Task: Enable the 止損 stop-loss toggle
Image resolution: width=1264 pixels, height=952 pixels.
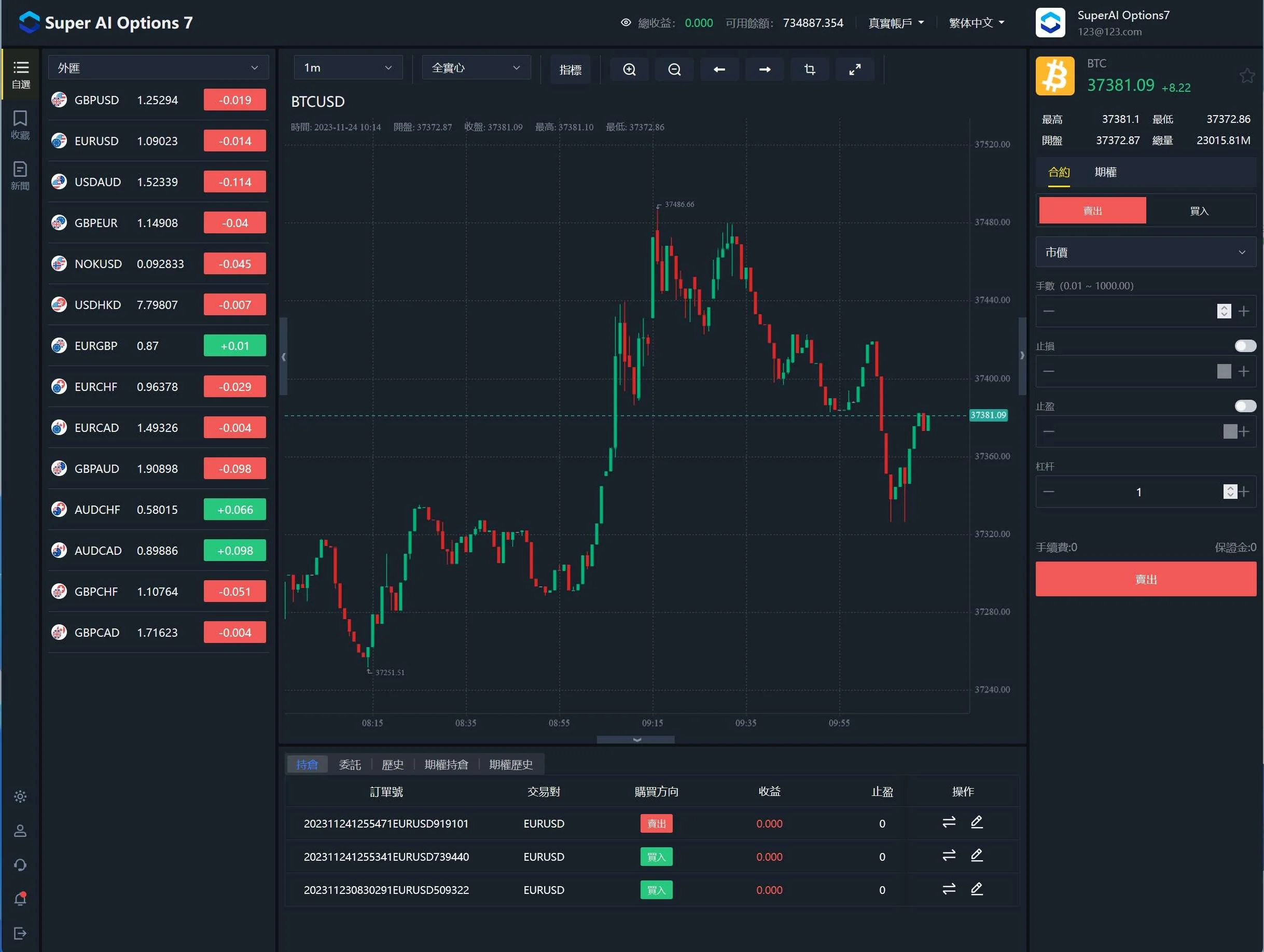Action: (x=1245, y=346)
